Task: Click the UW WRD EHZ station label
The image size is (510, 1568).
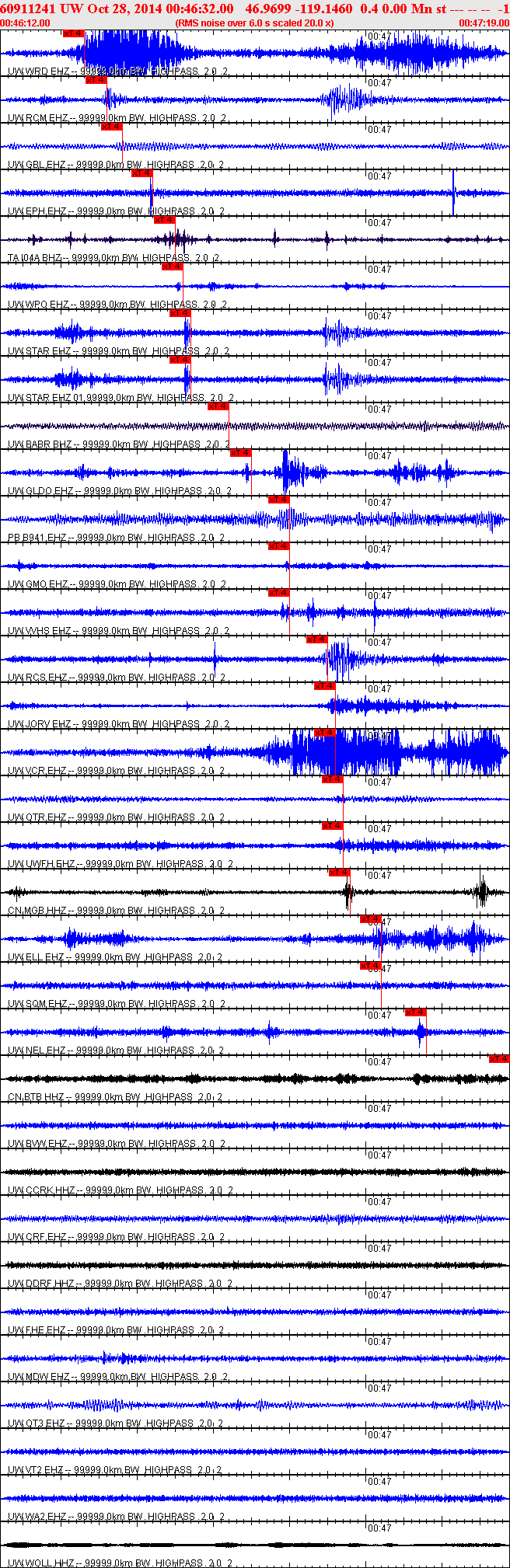Action: [x=38, y=71]
